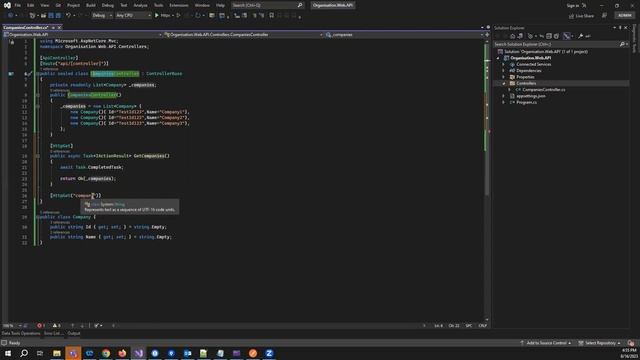Open Chrome from the taskbar
The image size is (640, 360).
106,353
